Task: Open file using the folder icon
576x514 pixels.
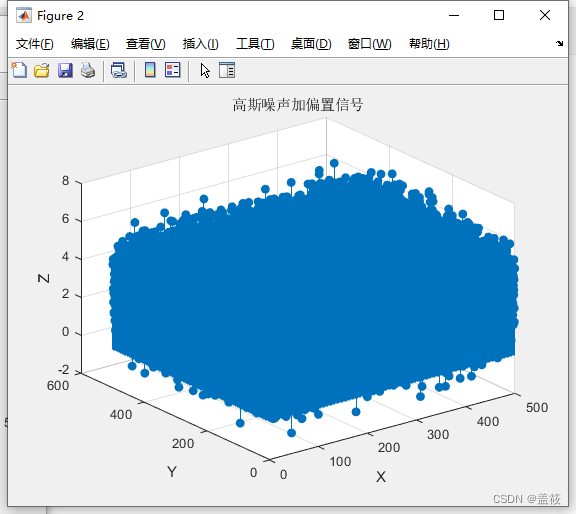Action: tap(42, 70)
